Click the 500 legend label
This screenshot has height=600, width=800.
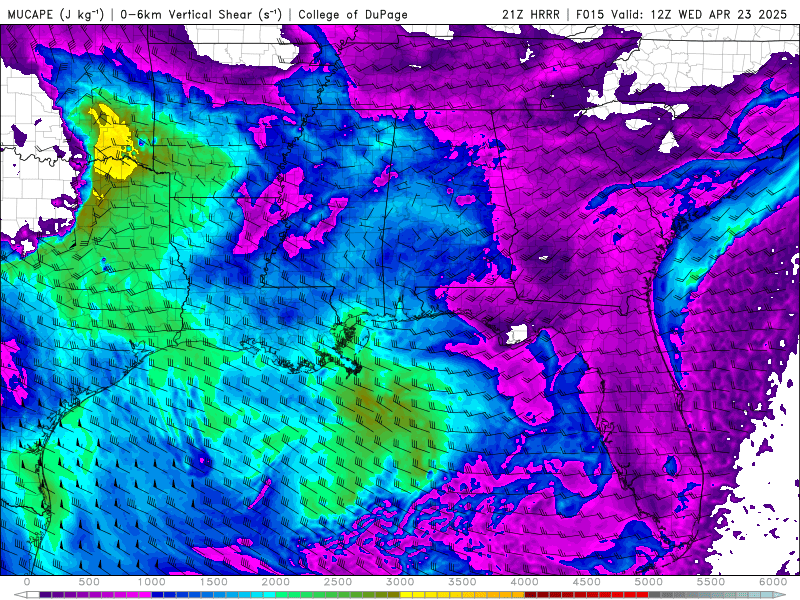89,582
